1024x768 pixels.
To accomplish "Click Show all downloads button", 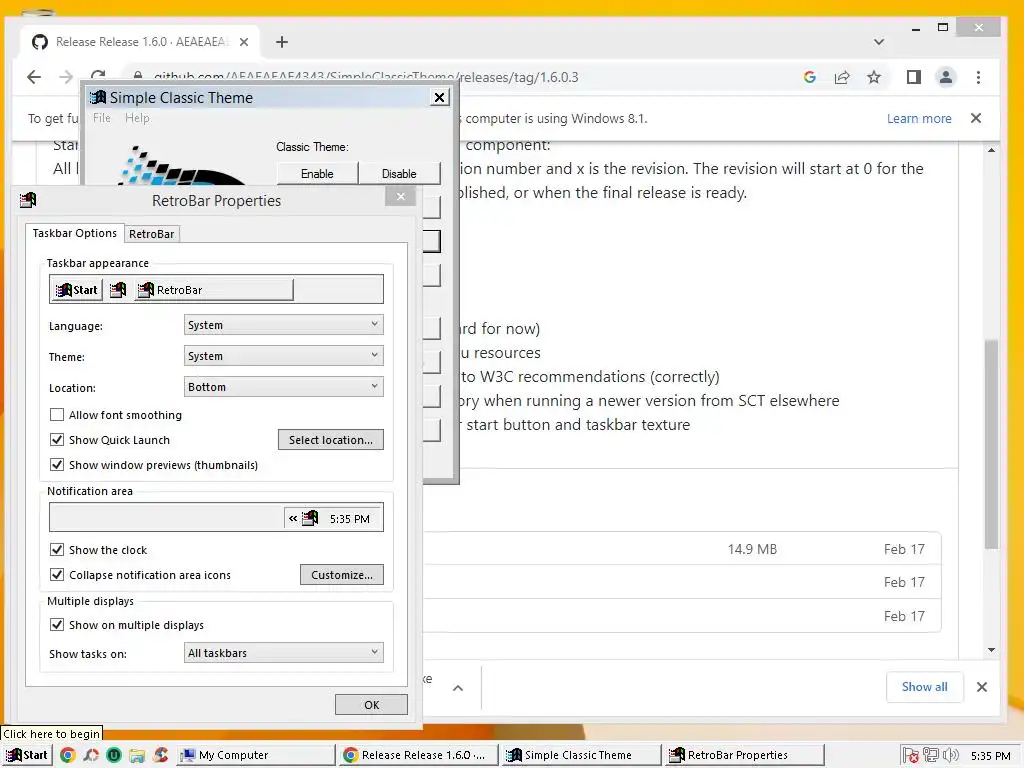I will (924, 687).
